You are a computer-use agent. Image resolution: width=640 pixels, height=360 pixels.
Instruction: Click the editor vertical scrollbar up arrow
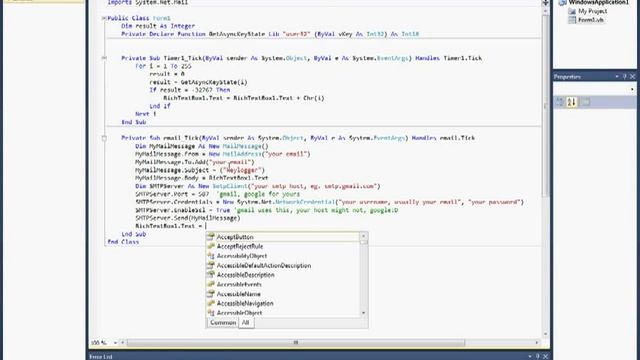545,11
